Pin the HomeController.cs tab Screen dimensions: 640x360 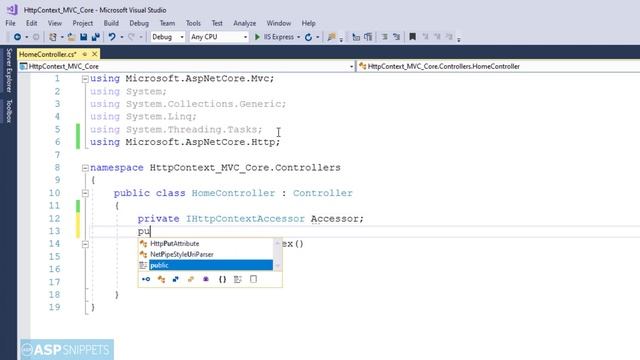point(84,54)
